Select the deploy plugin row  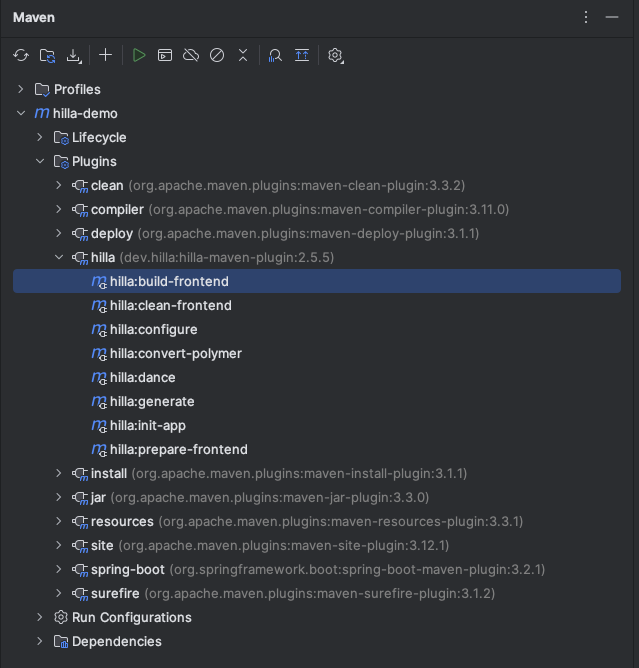coord(317,233)
